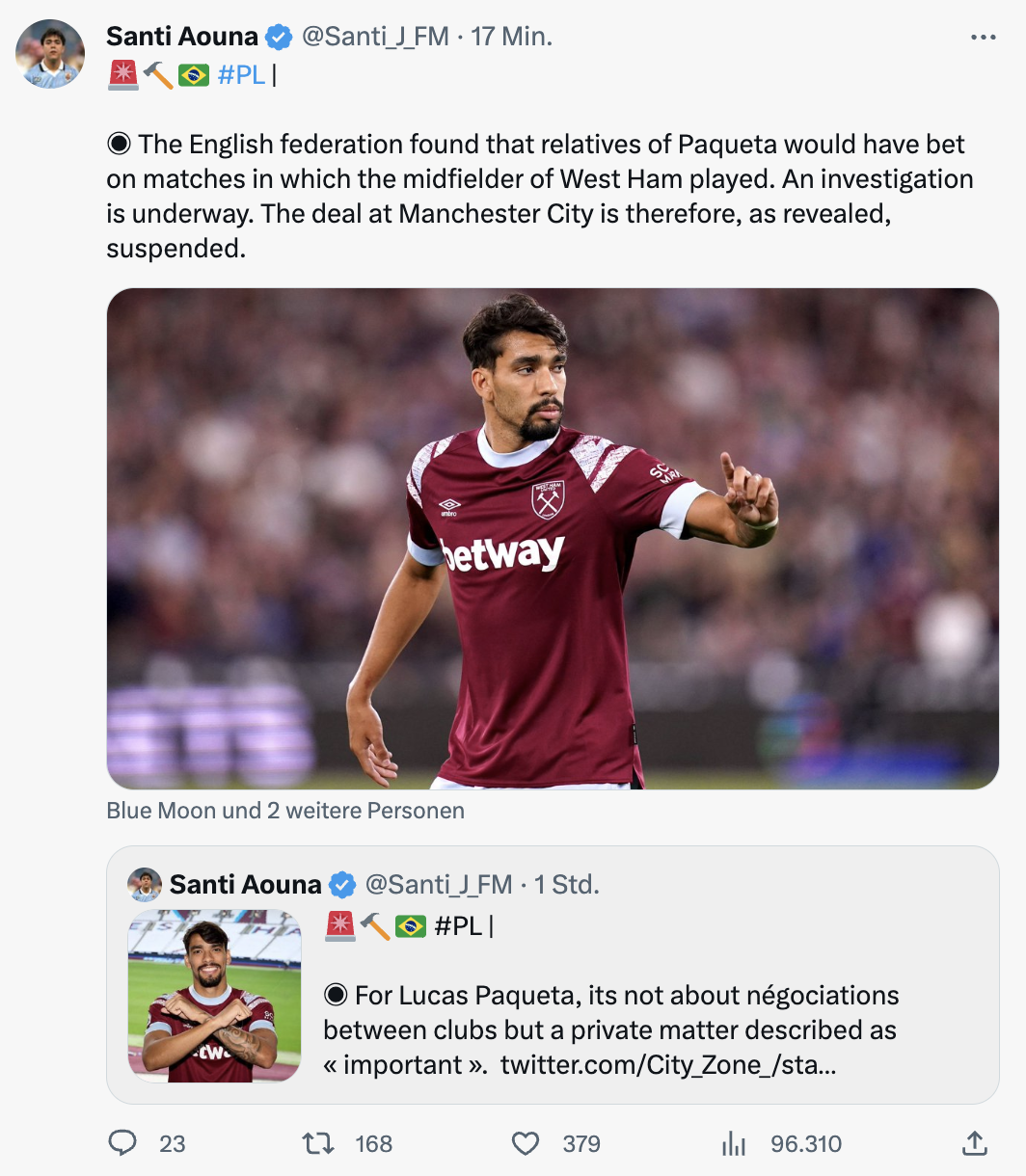Open the twitter.com/City_Zone_ link
The height and width of the screenshot is (1176, 1026).
(x=667, y=1064)
